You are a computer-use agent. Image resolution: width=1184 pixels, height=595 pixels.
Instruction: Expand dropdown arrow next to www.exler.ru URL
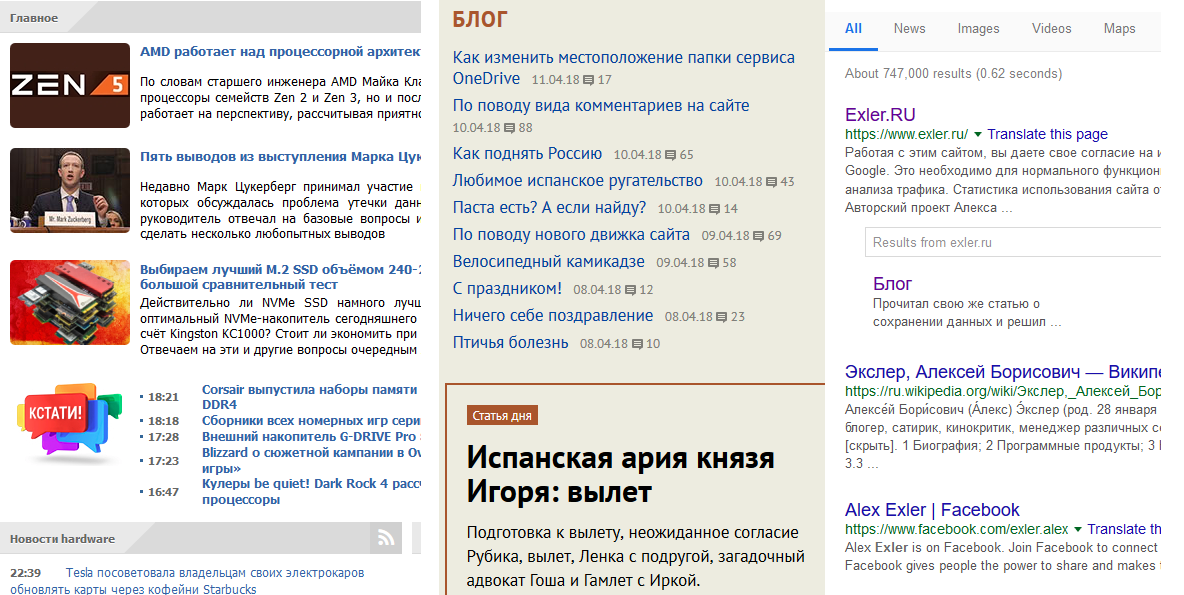978,134
